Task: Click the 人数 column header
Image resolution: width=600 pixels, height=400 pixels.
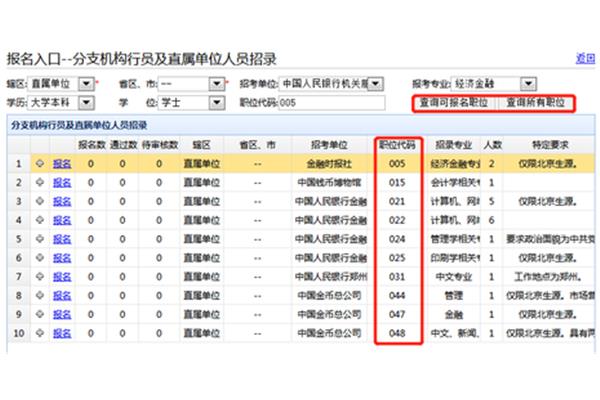Action: point(492,145)
